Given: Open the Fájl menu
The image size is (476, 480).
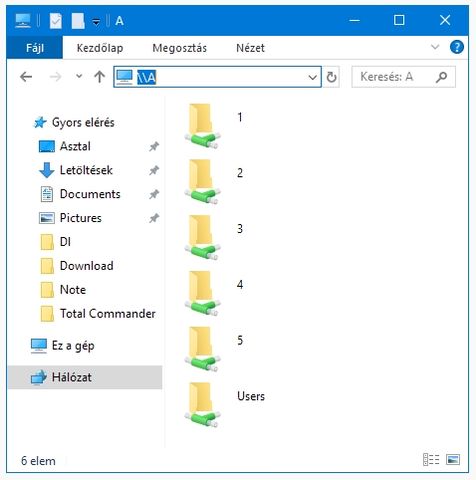Looking at the screenshot, I should pos(35,48).
